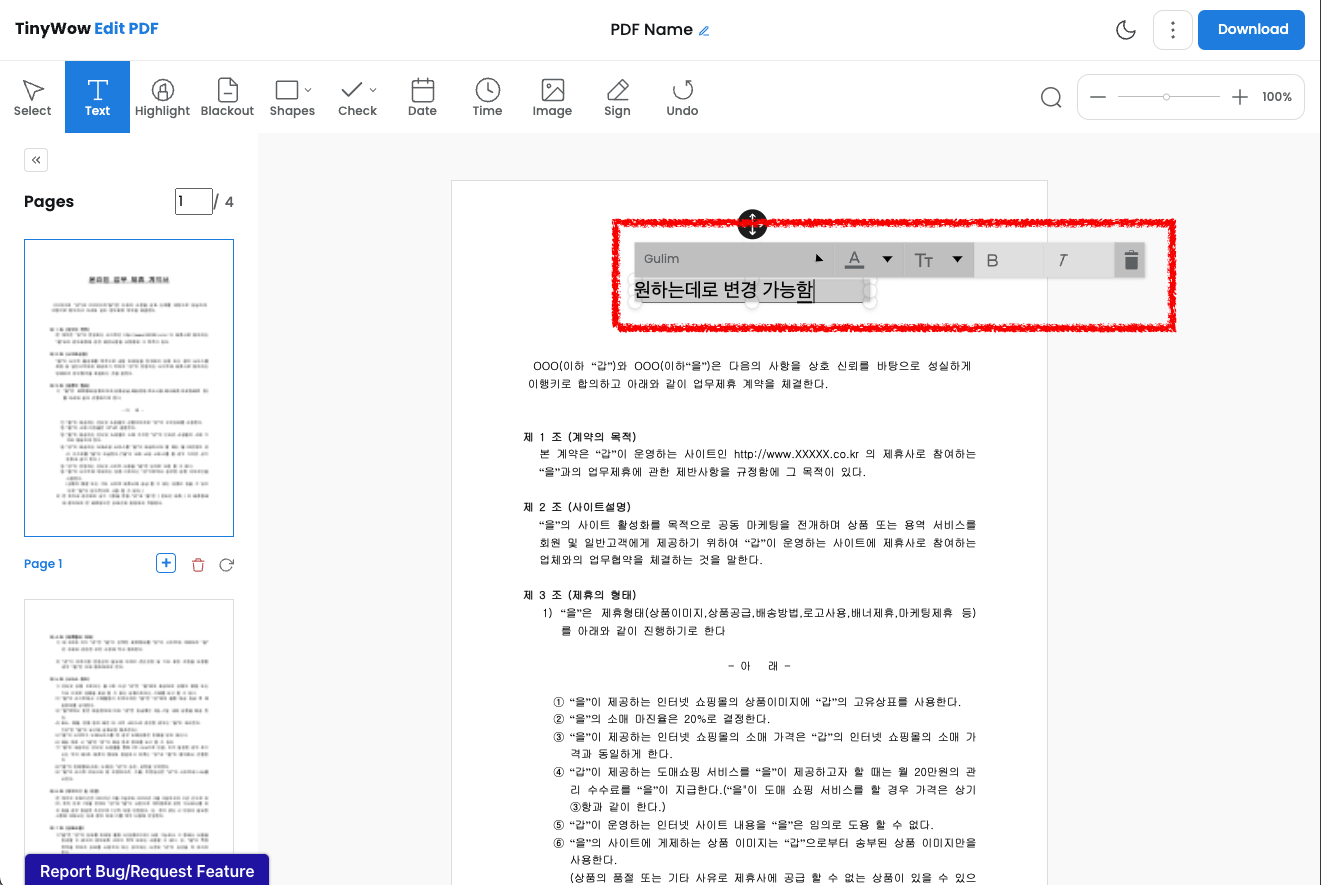Download the edited PDF
The image size is (1321, 885).
pos(1251,30)
